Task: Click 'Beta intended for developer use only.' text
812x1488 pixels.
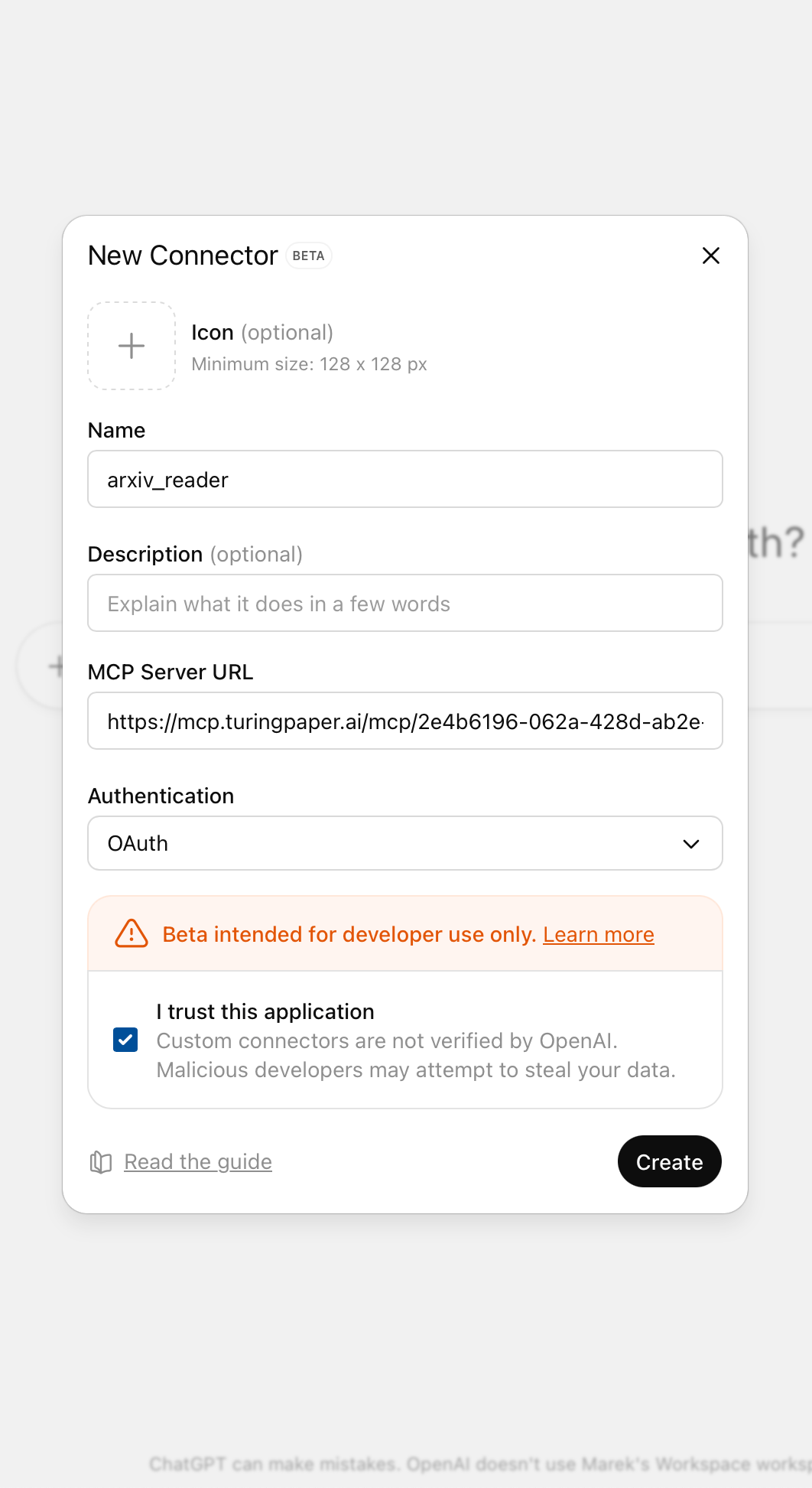Action: [x=349, y=934]
